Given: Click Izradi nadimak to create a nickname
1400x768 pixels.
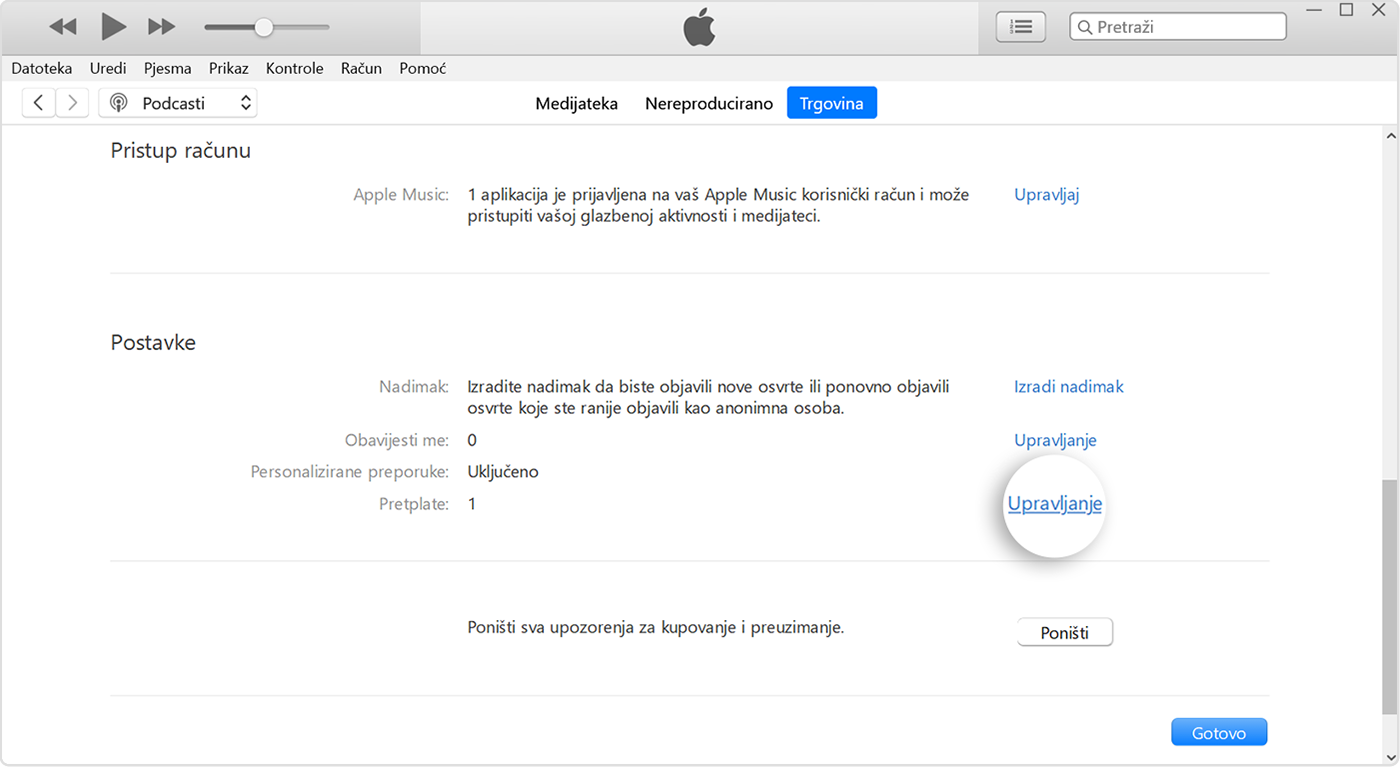Looking at the screenshot, I should pos(1068,386).
